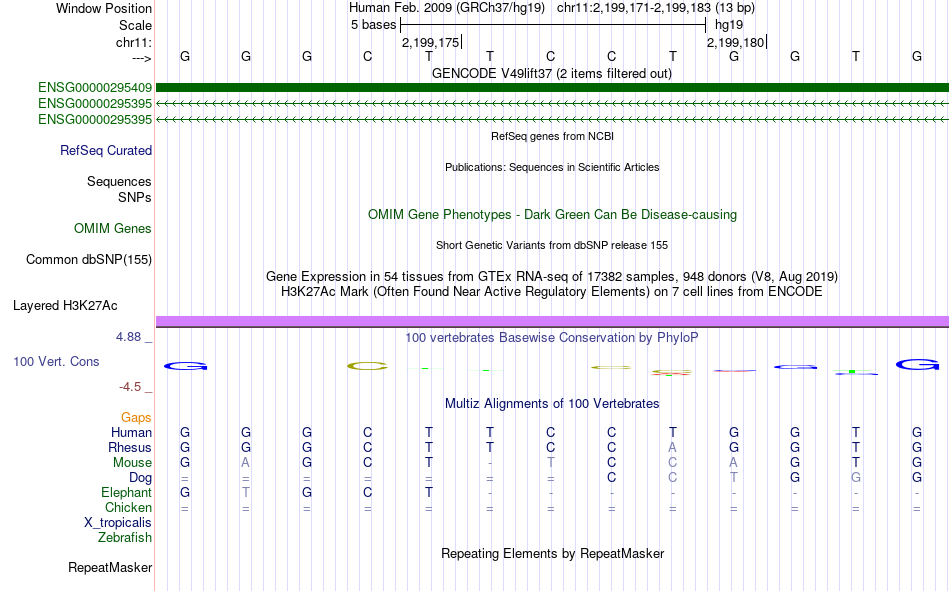Click the Dog species label
950x591 pixels.
[x=140, y=478]
